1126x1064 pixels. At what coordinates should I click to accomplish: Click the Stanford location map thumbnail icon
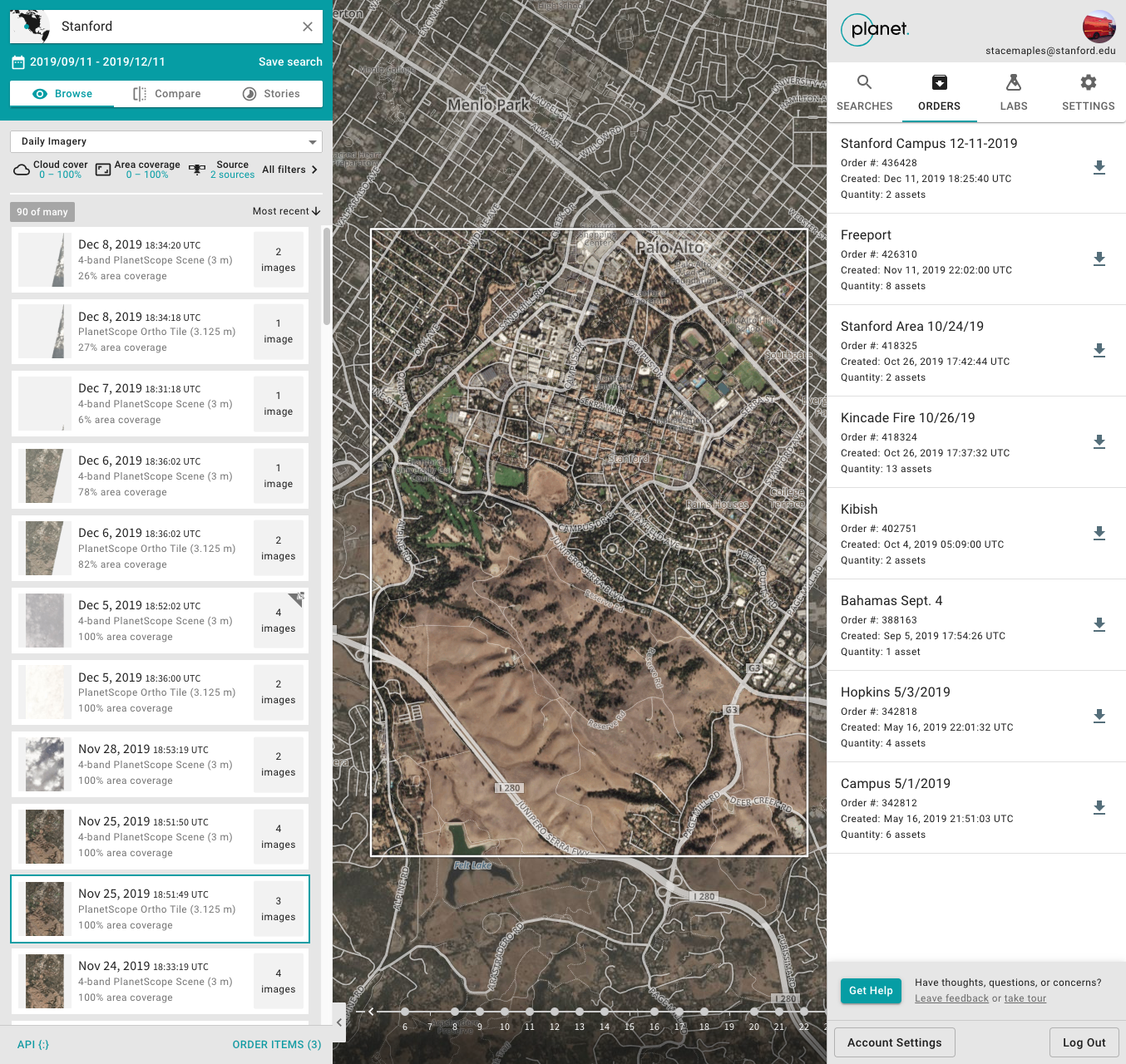pos(30,27)
